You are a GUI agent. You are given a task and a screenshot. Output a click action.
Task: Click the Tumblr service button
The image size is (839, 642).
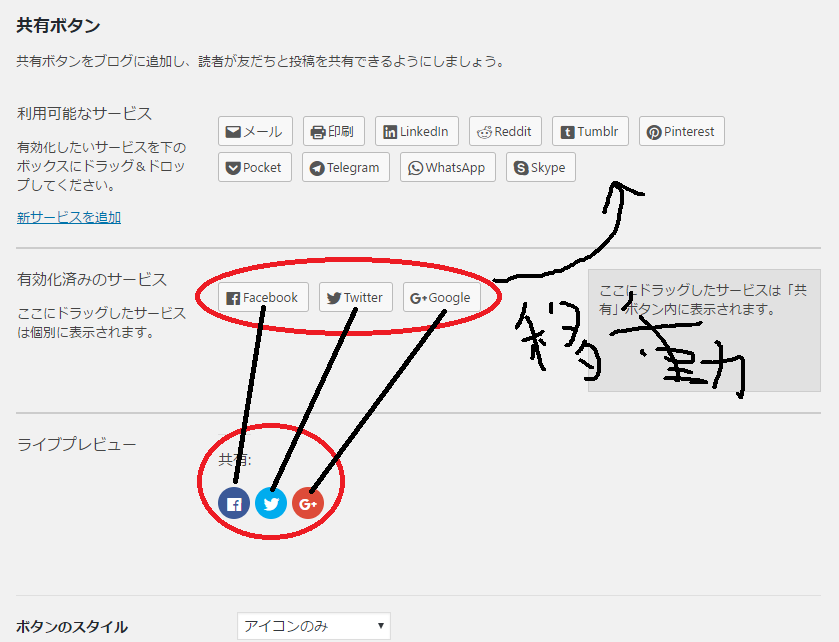click(x=590, y=131)
